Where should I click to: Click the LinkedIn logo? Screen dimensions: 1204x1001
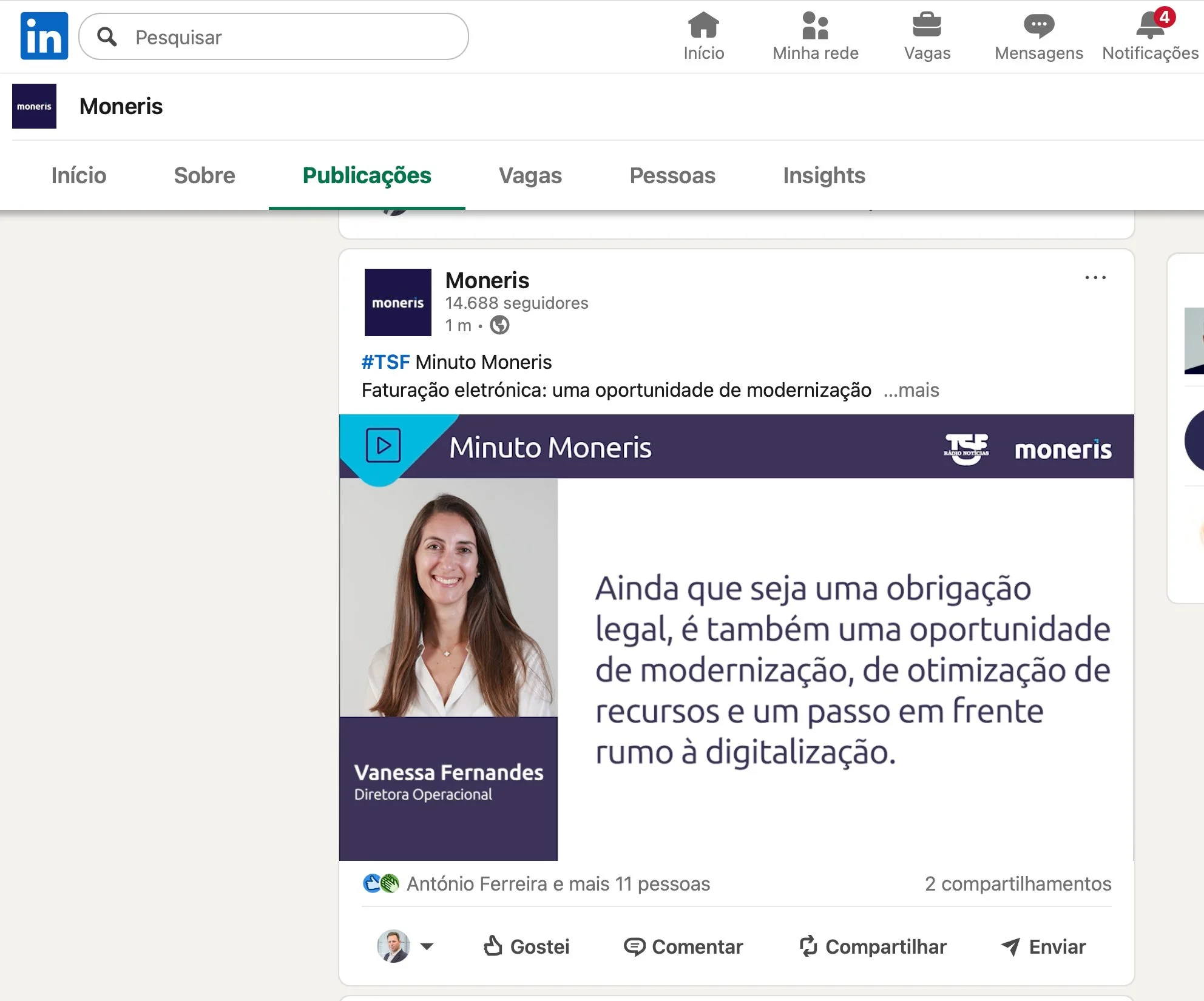[x=44, y=36]
